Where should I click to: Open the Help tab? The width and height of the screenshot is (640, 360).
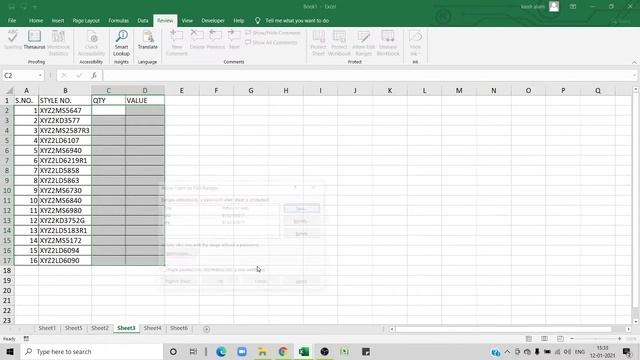[x=239, y=20]
